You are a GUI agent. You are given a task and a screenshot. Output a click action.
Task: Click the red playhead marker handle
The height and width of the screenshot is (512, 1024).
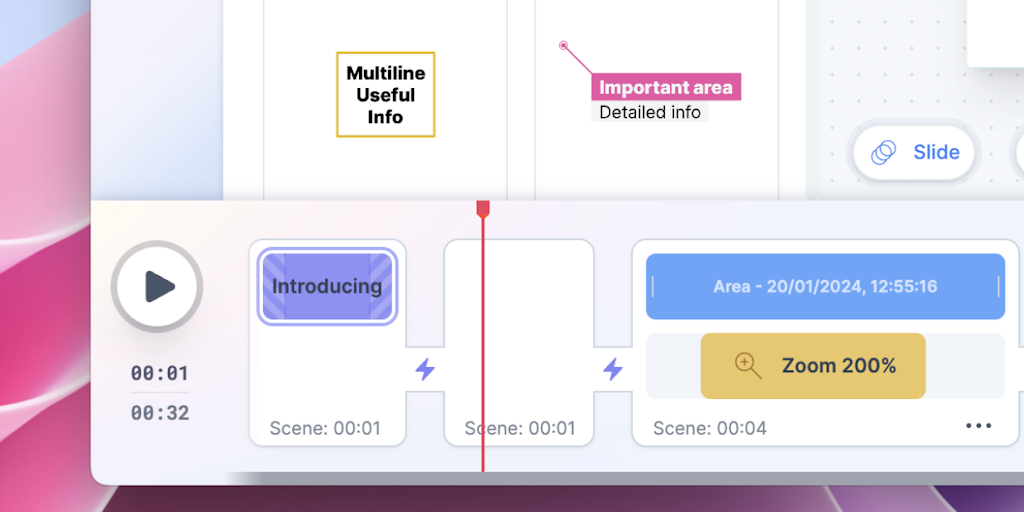(x=483, y=208)
